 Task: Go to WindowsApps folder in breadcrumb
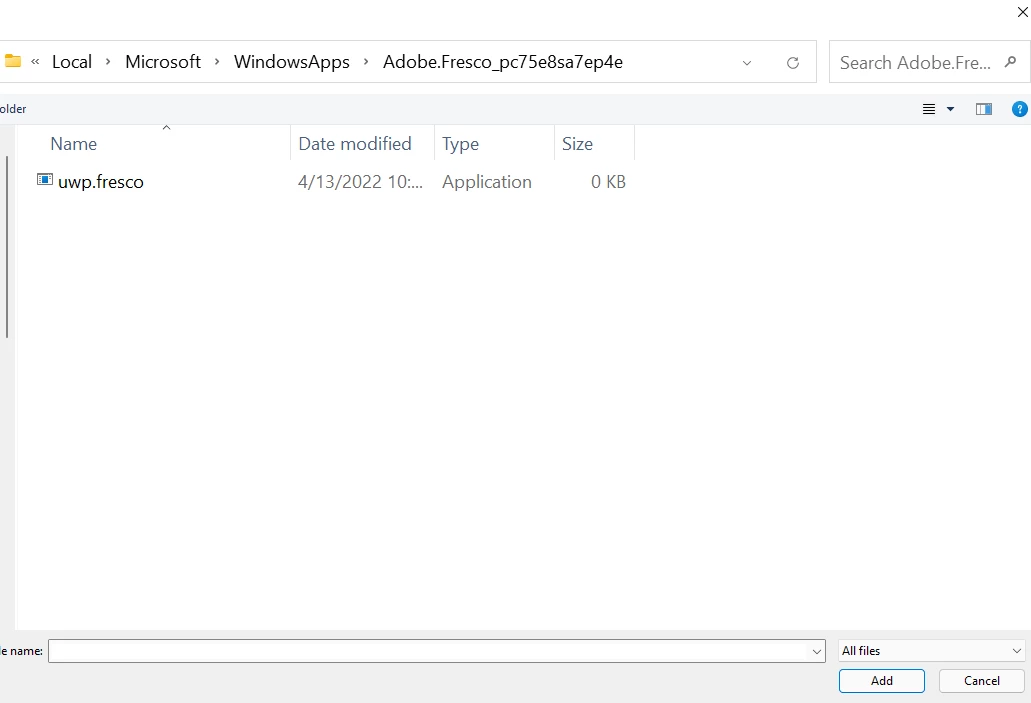[292, 62]
